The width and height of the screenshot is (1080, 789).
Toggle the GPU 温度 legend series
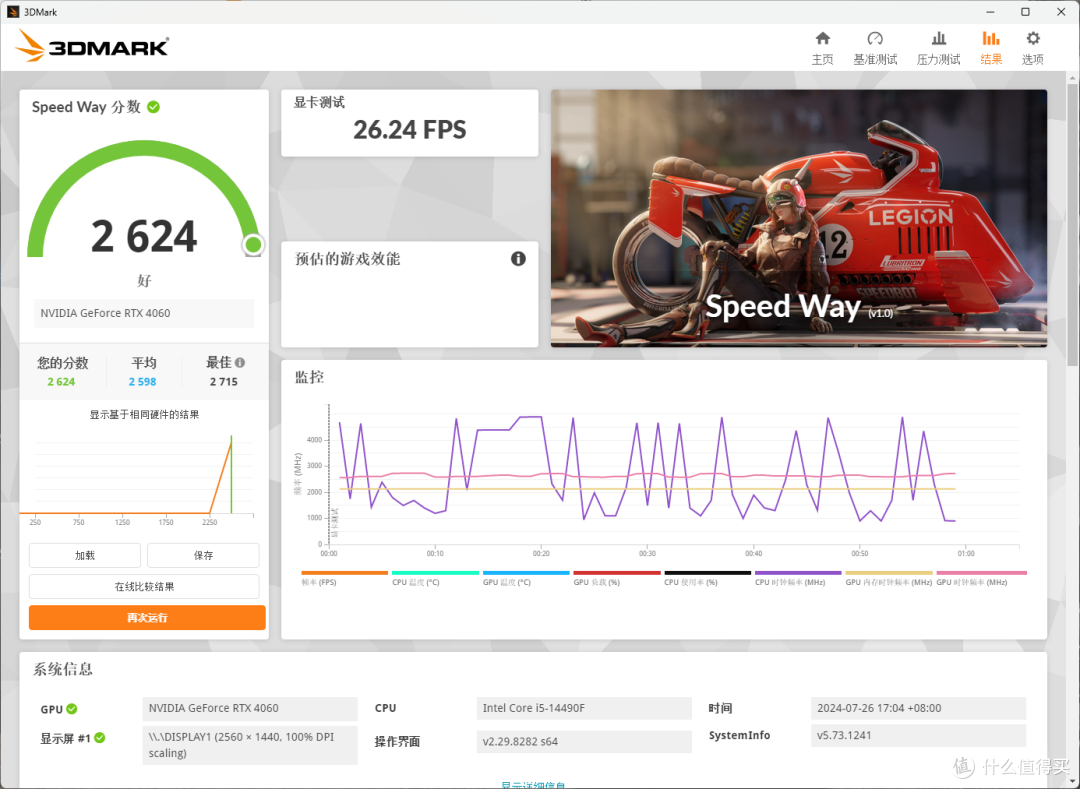(x=526, y=578)
